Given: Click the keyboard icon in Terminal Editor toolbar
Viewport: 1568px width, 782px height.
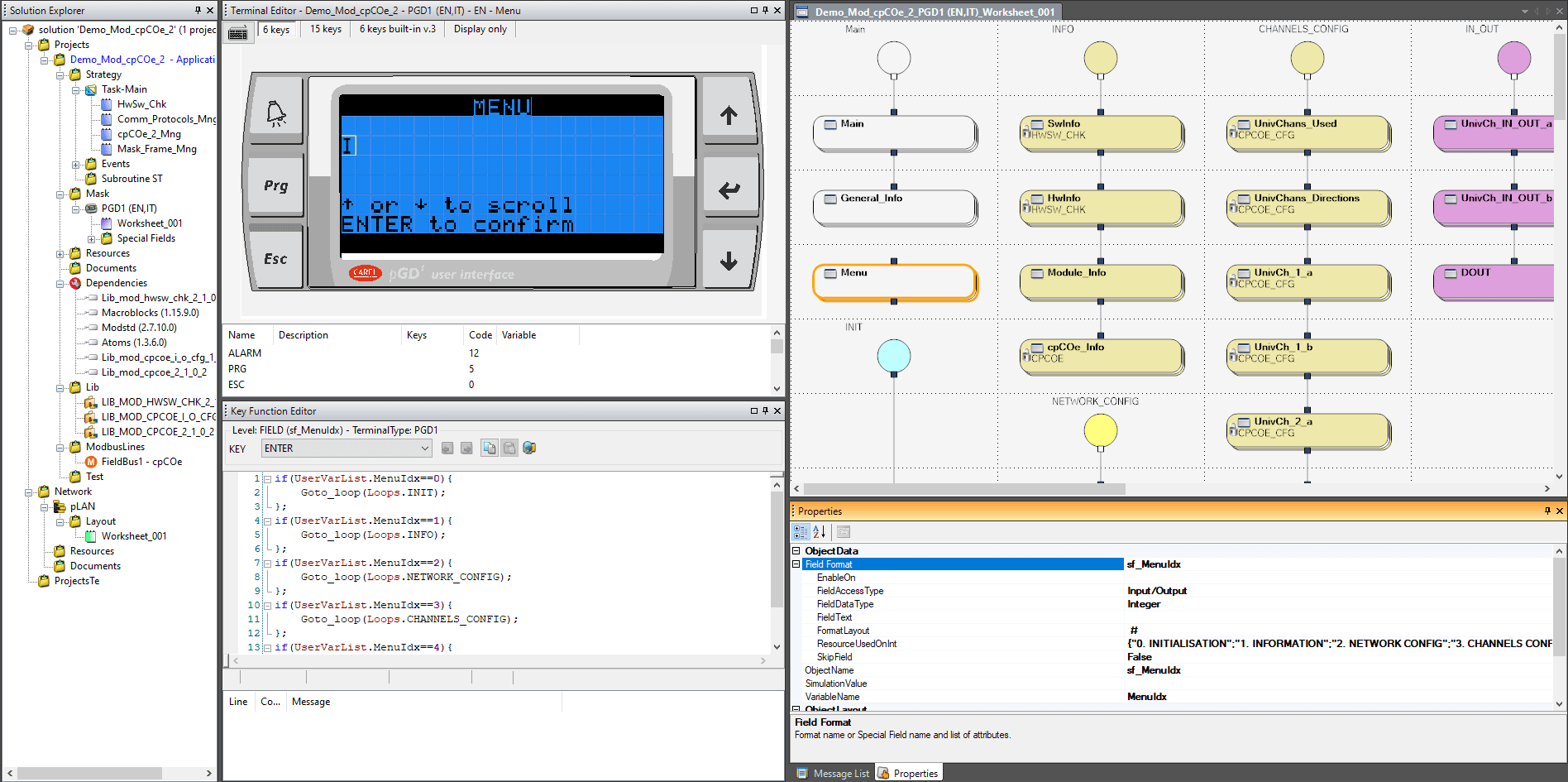Looking at the screenshot, I should click(x=238, y=33).
